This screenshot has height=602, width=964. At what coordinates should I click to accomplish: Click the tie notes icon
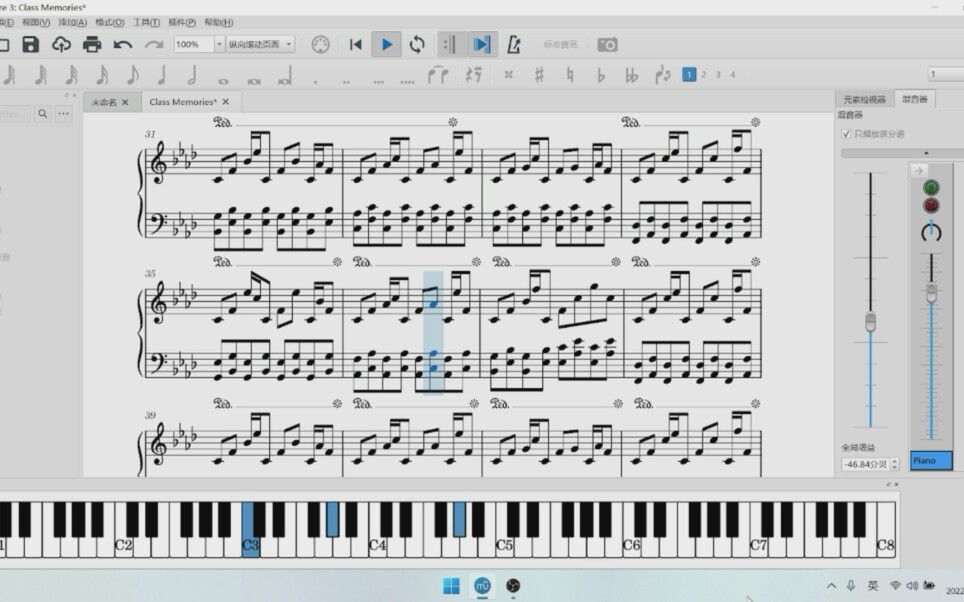(x=438, y=75)
